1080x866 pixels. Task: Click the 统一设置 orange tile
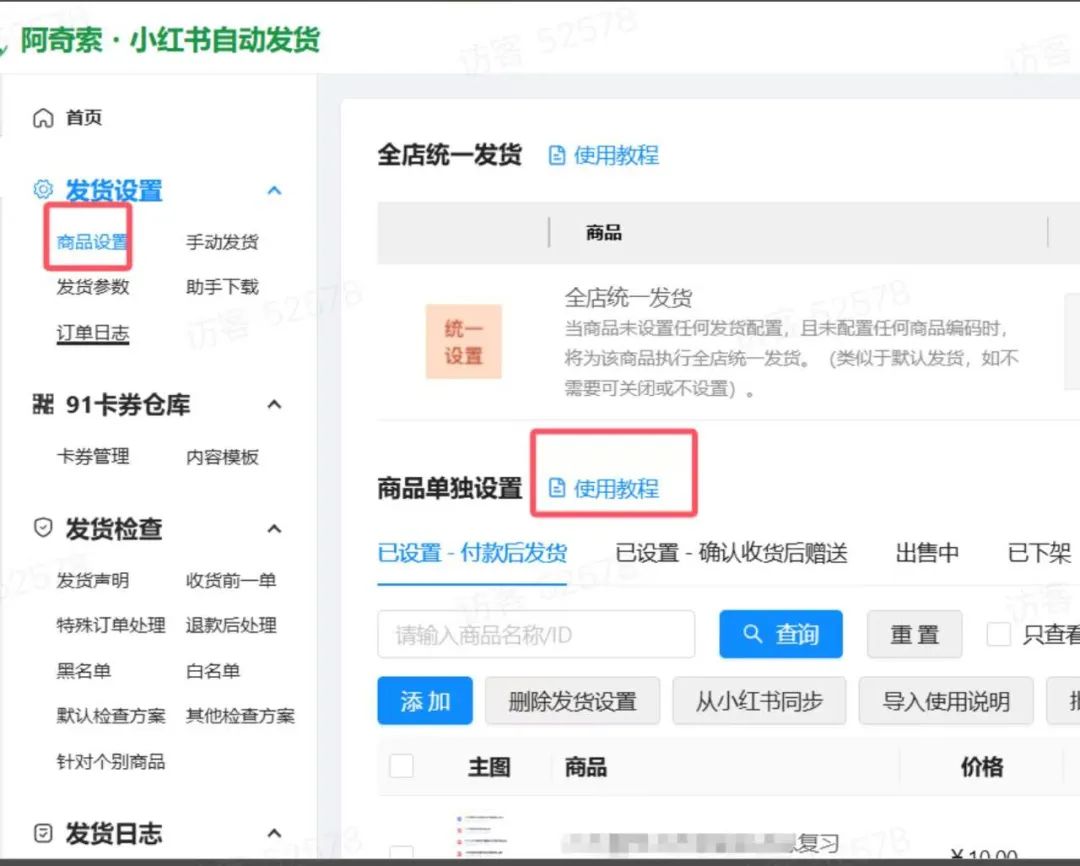(464, 342)
